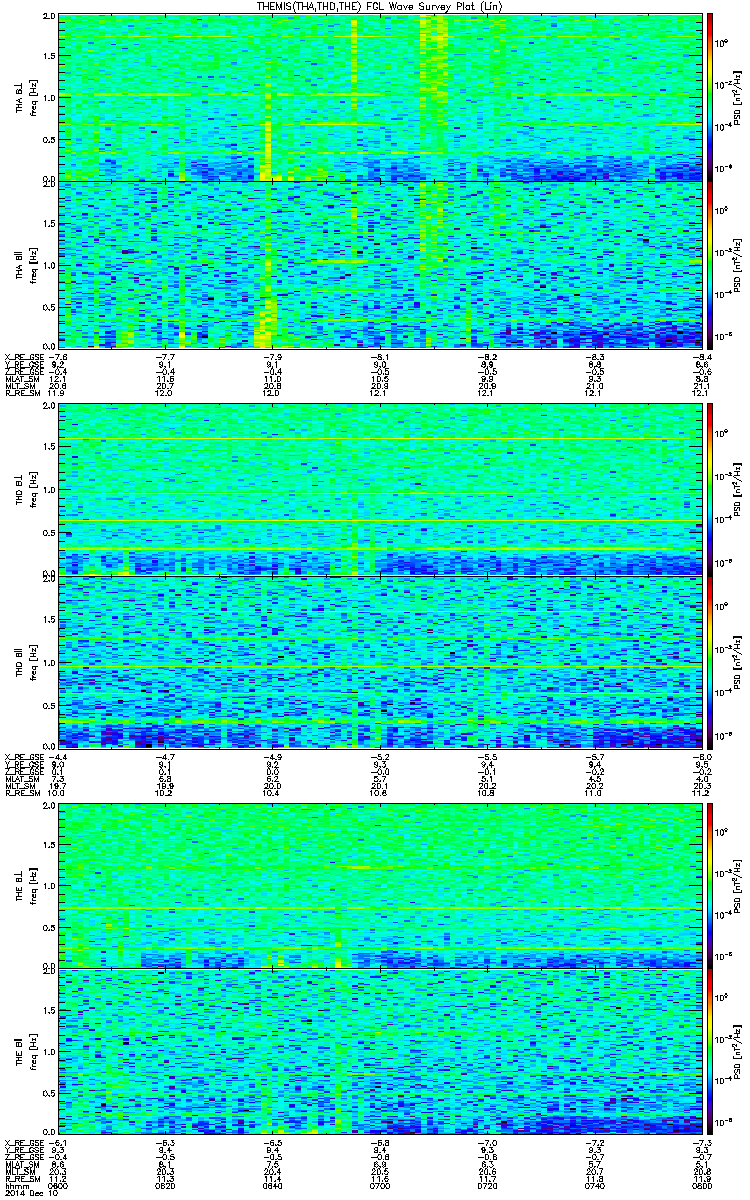Click the PSD color bar beside THD BII panel
This screenshot has height=1200, width=750.
[x=711, y=661]
